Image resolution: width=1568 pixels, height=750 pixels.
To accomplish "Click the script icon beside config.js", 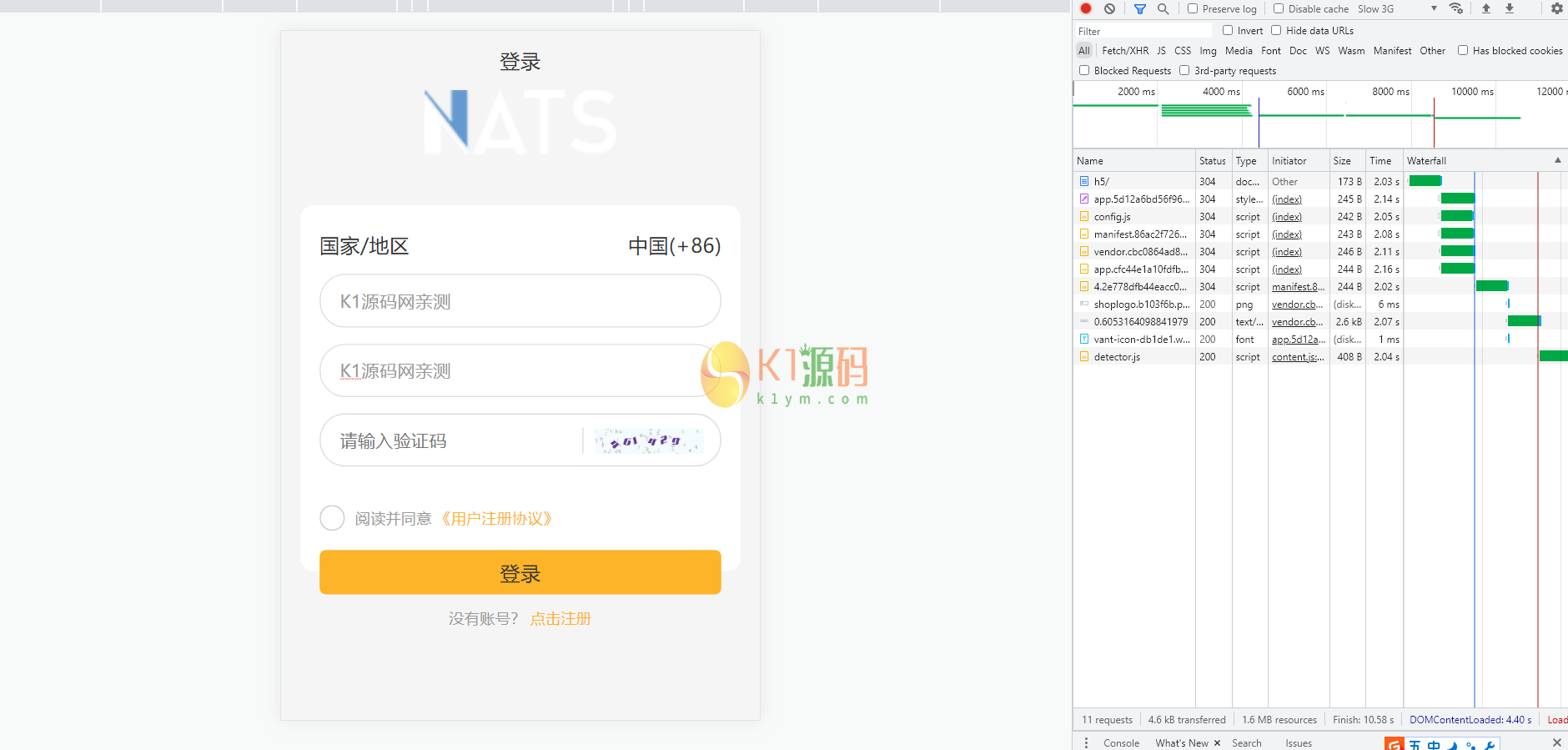I will (1084, 216).
